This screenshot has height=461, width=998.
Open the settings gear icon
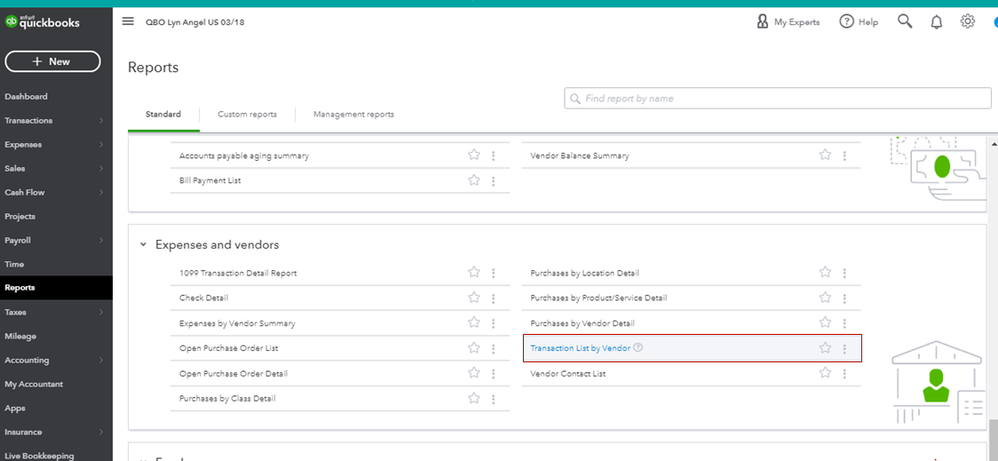pos(968,21)
